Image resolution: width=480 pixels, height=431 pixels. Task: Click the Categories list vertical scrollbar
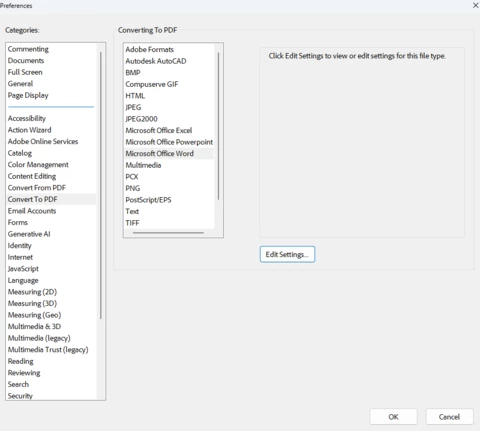point(101,185)
